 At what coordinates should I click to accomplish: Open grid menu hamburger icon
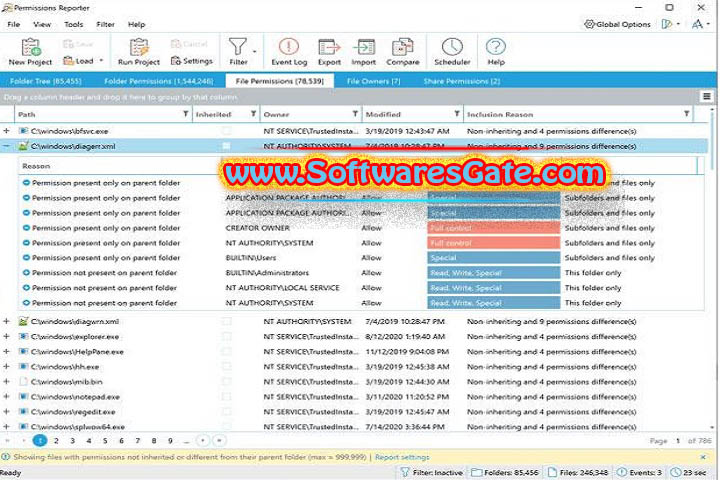pos(707,96)
